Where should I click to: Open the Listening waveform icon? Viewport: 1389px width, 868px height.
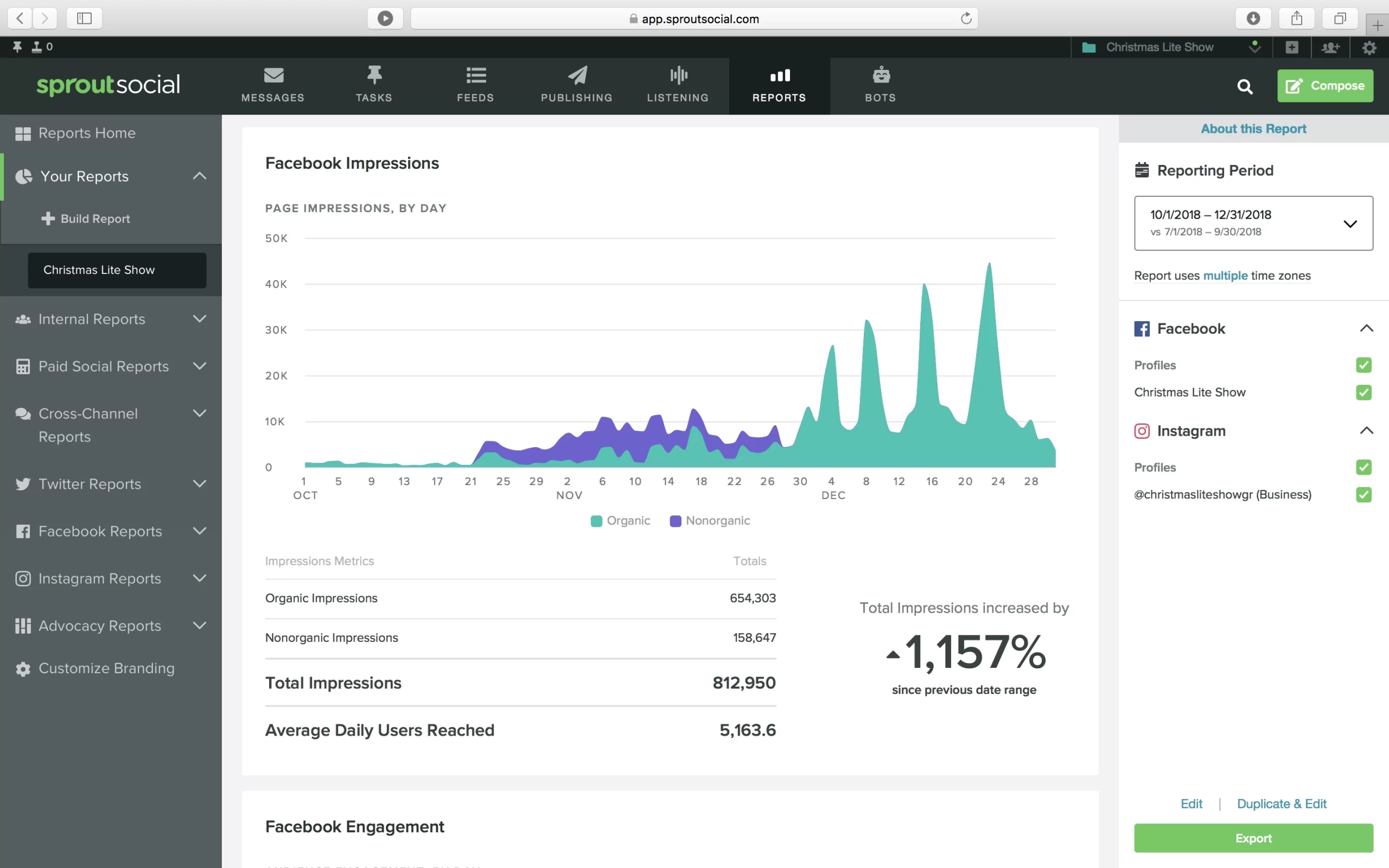[x=678, y=75]
